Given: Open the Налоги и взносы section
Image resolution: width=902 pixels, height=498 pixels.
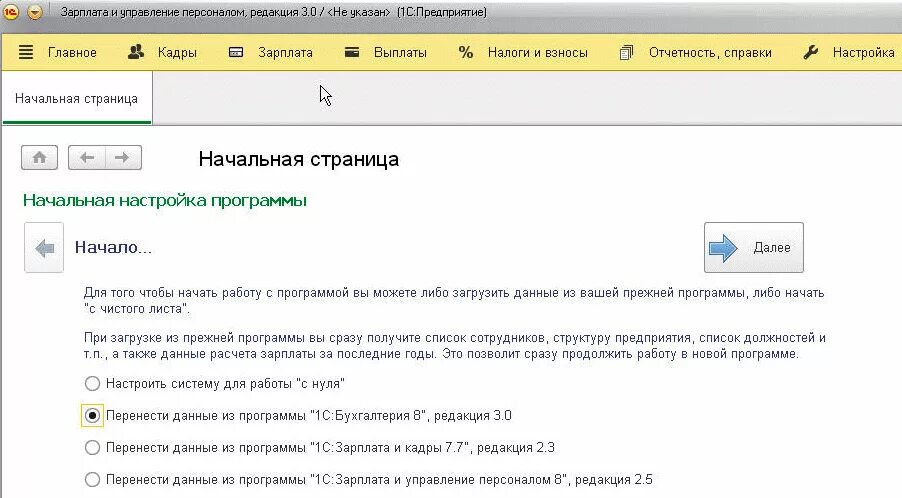Looking at the screenshot, I should (538, 52).
